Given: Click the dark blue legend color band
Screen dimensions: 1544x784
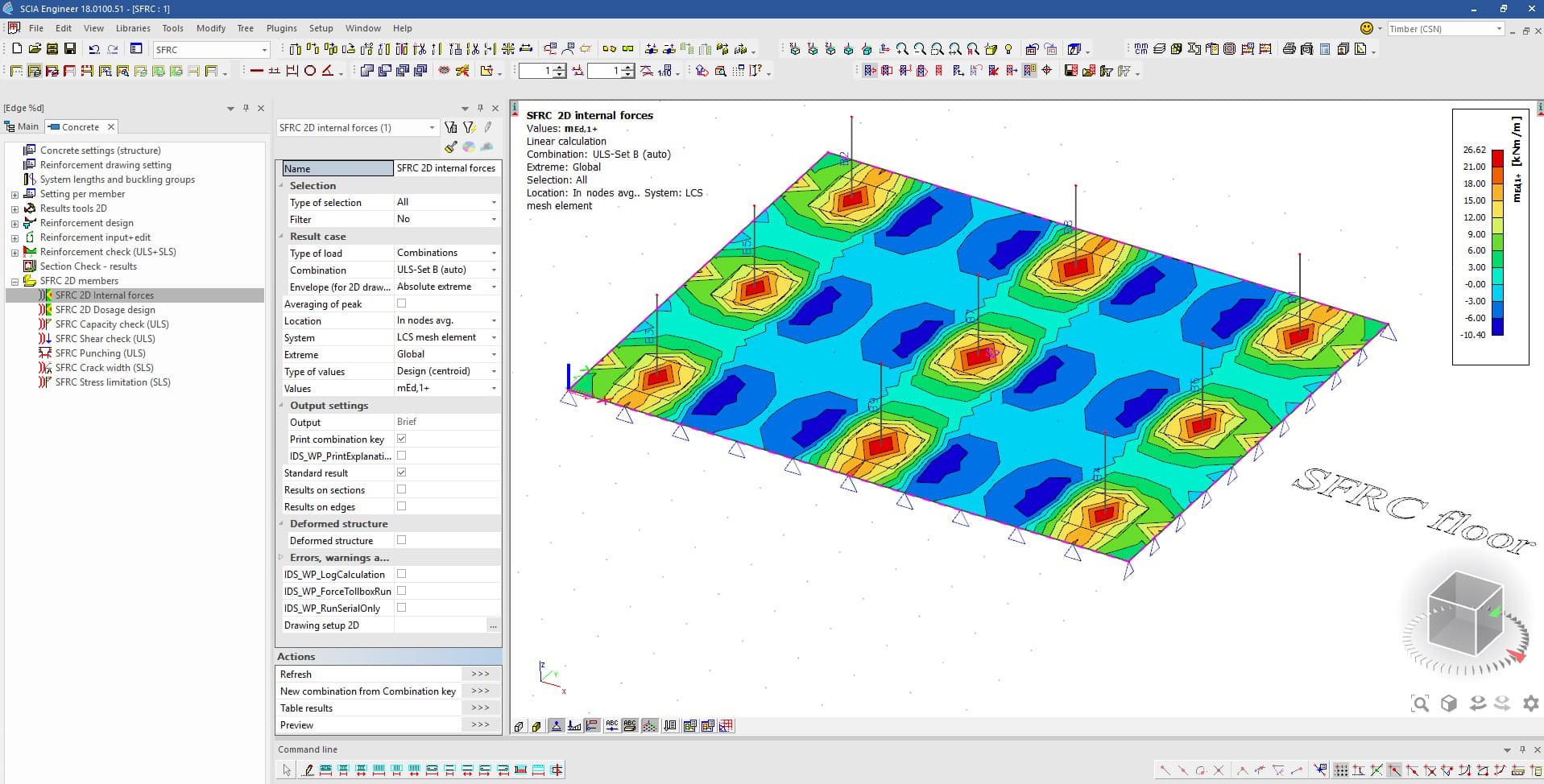Looking at the screenshot, I should coord(1497,326).
